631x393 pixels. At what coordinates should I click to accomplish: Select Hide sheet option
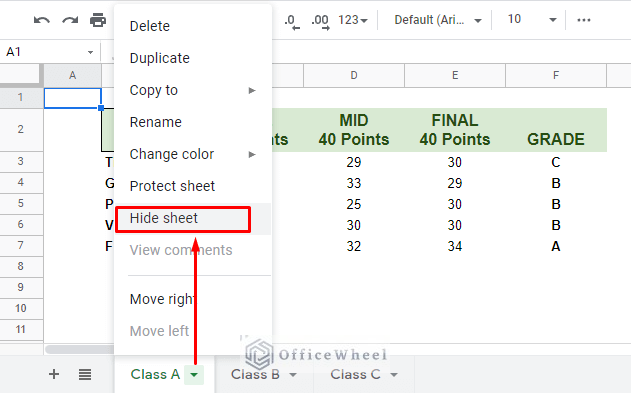click(x=193, y=218)
